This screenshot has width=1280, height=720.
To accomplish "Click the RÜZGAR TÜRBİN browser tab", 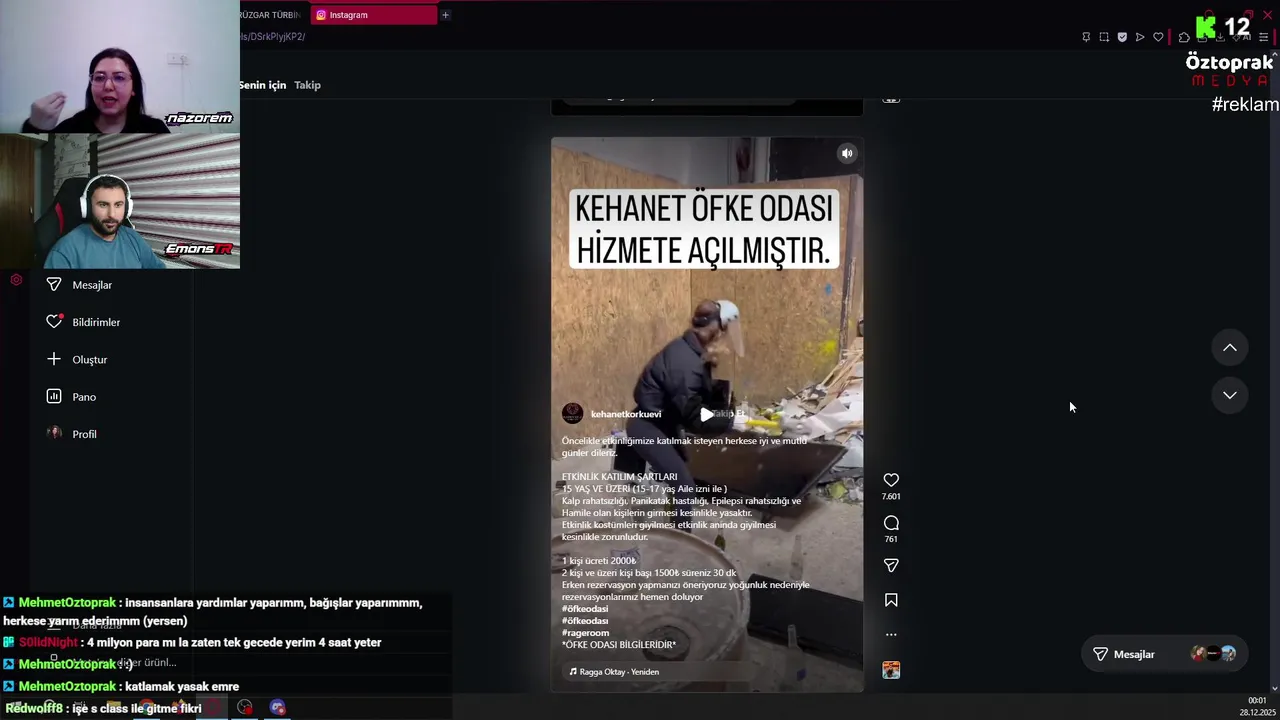I will [x=271, y=15].
